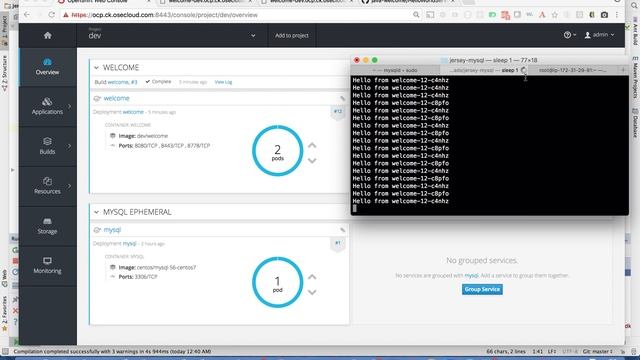640x360 pixels.
Task: Collapse the WELCOME service group
Action: [x=96, y=68]
